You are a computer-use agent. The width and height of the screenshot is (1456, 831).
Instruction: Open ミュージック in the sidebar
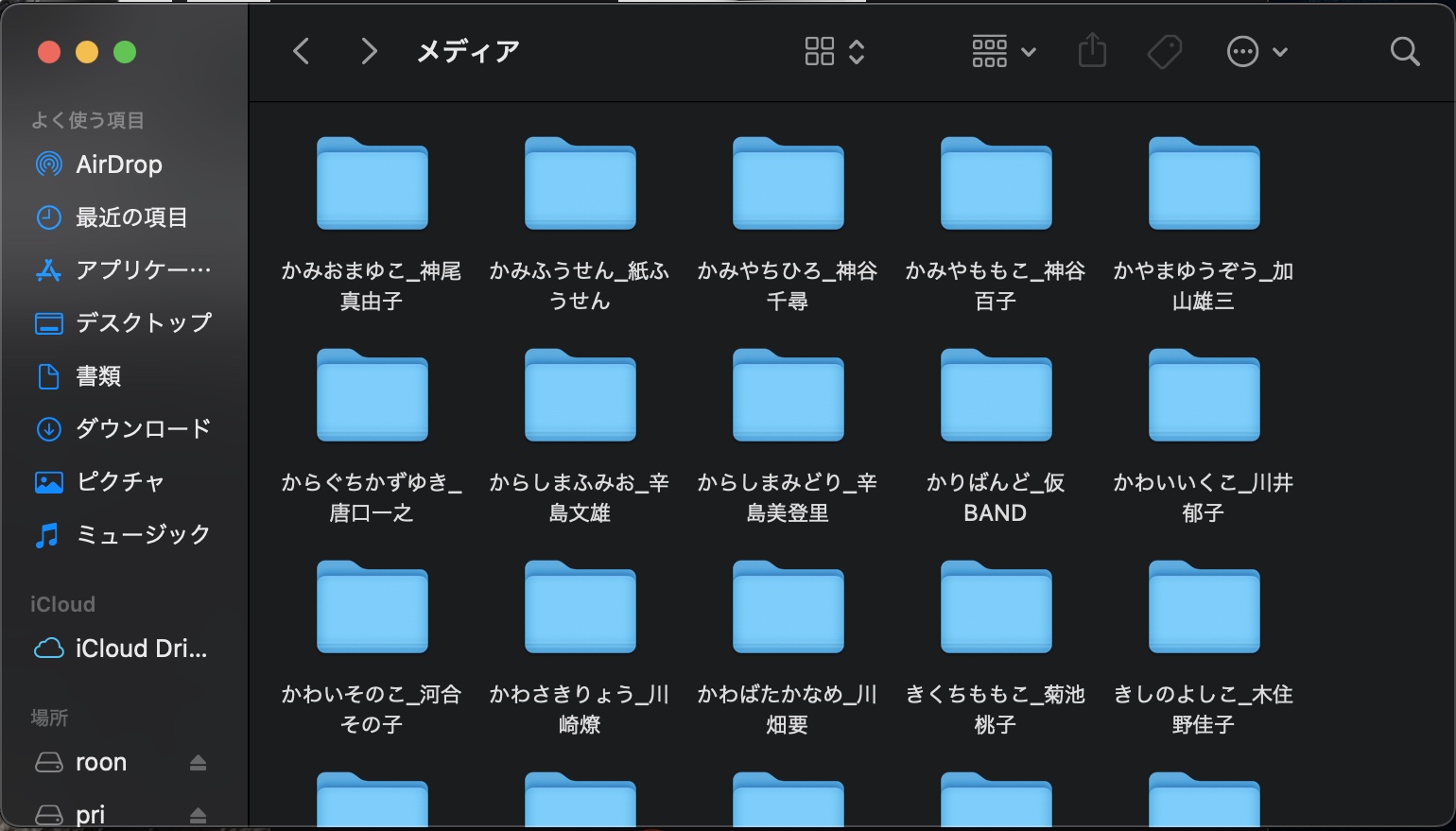pos(124,535)
